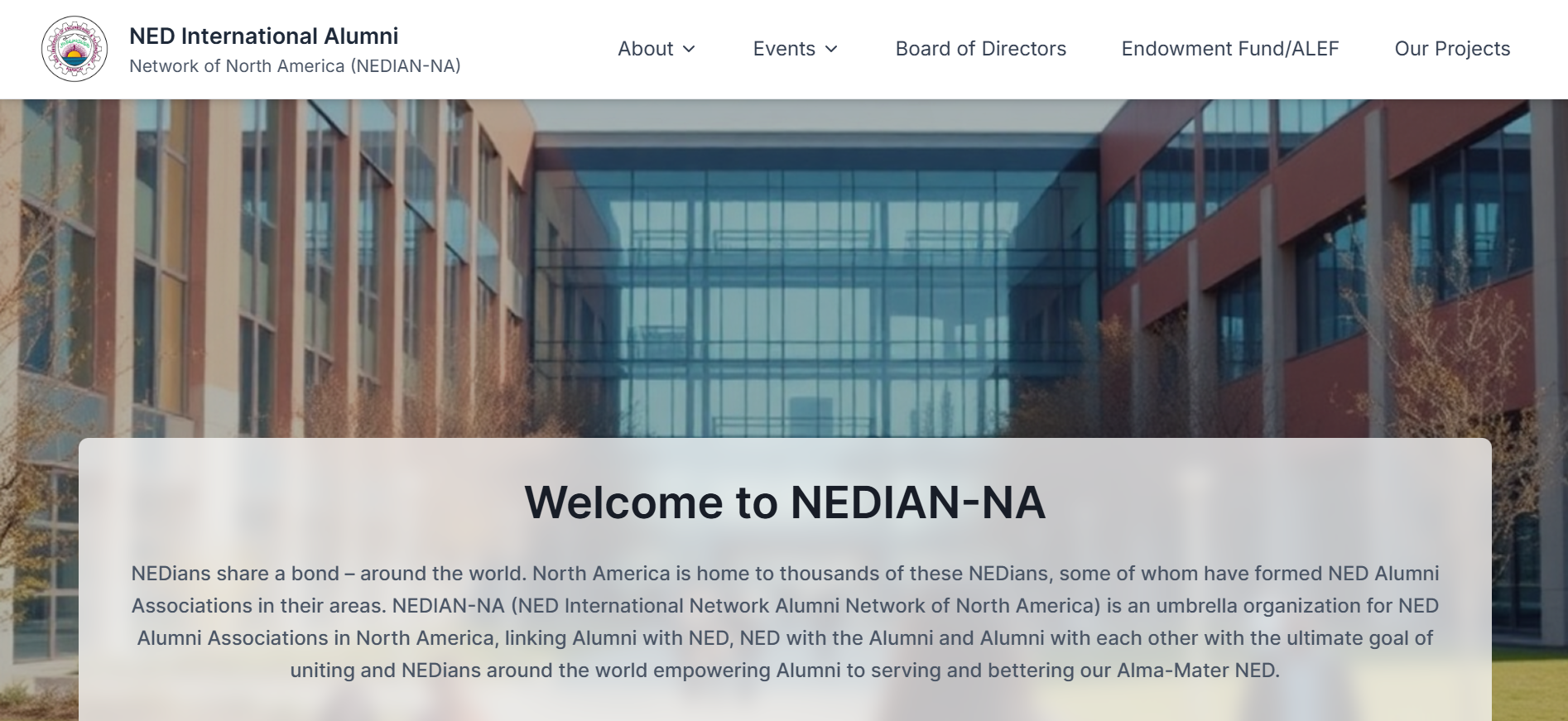Screen dimensions: 1568x721
Task: Click the Network of North America (NEDIAN-NA) subtitle
Action: point(295,66)
